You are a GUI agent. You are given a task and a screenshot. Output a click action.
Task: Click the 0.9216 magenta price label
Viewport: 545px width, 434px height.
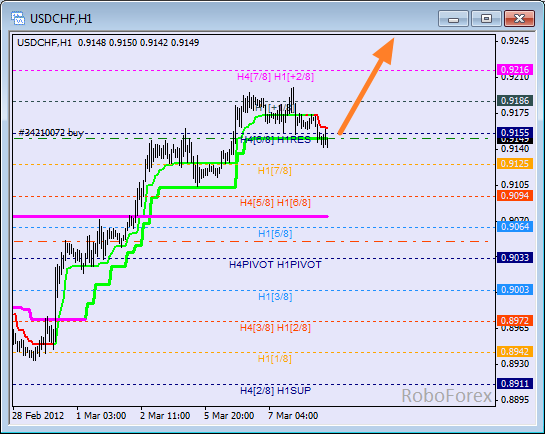tap(515, 69)
